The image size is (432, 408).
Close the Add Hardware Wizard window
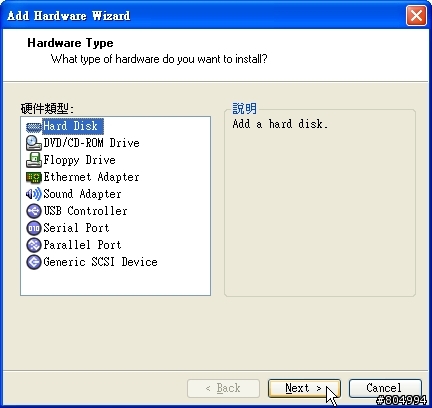(416, 15)
